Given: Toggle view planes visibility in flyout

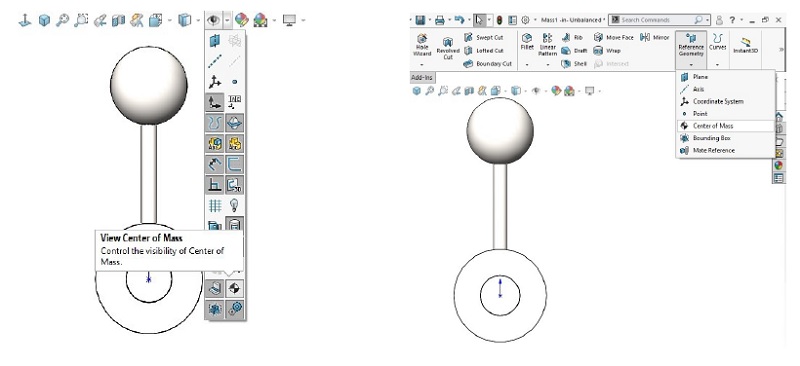Looking at the screenshot, I should pyautogui.click(x=215, y=41).
